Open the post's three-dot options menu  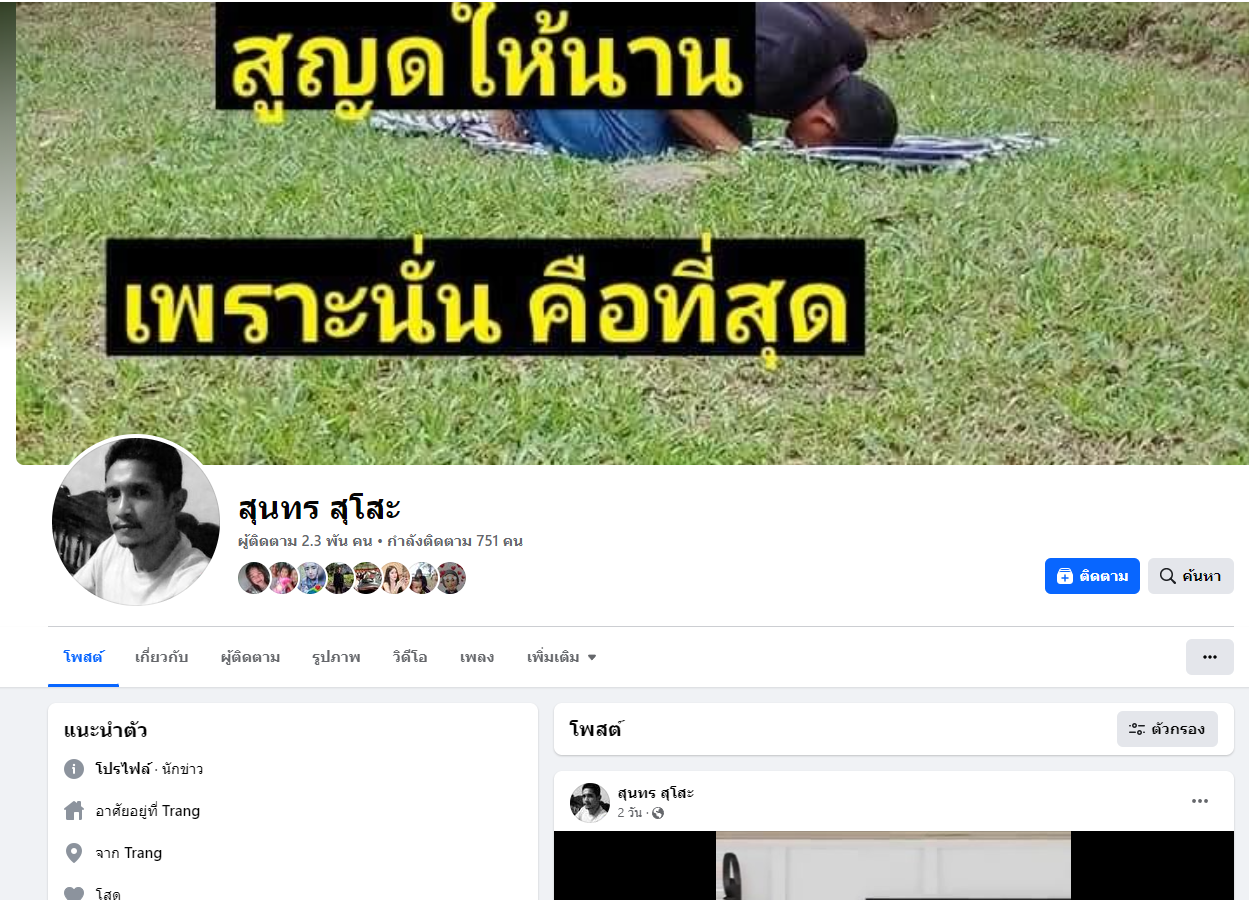1200,801
